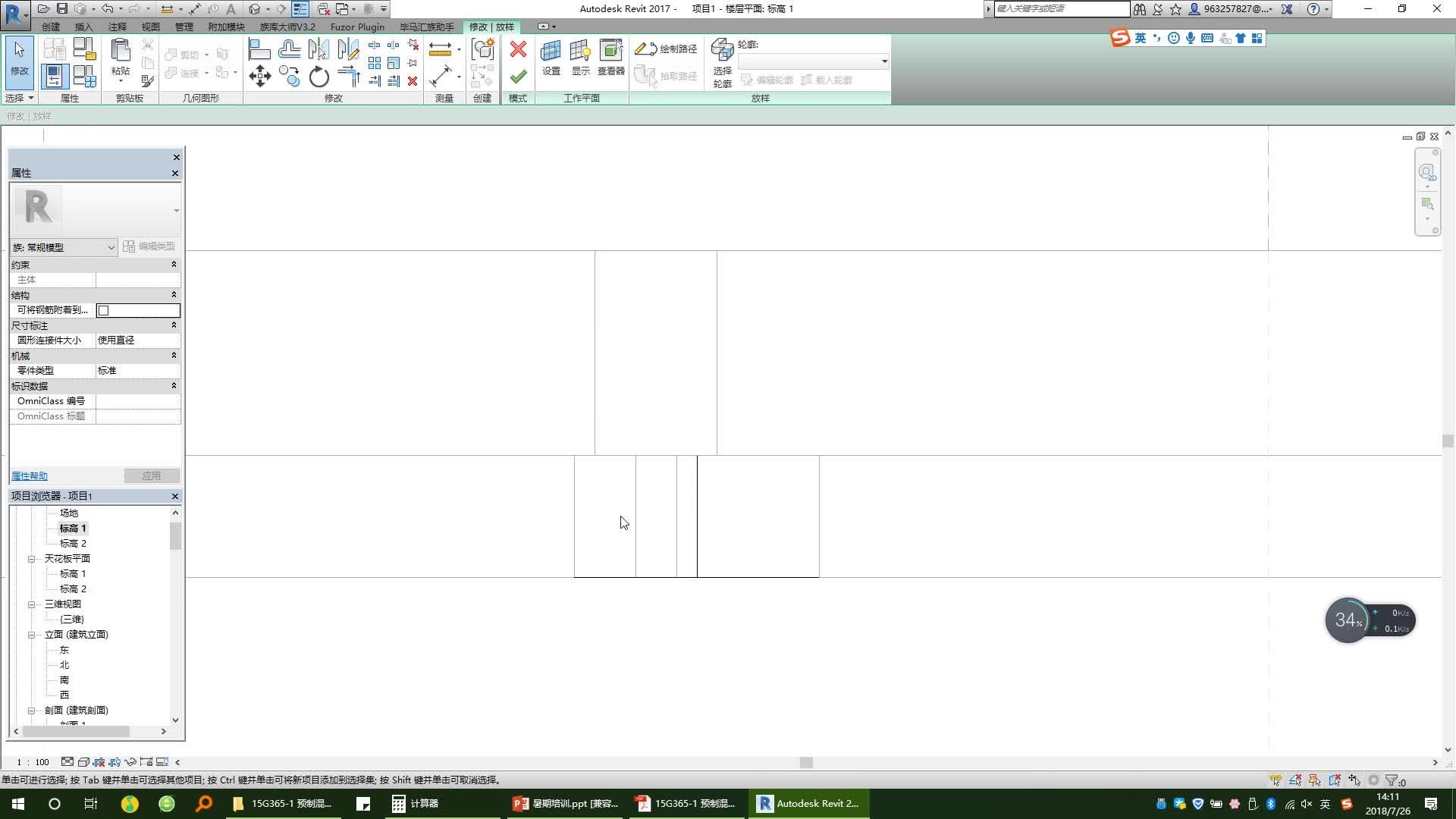
Task: Select the Rotate tool
Action: (319, 77)
